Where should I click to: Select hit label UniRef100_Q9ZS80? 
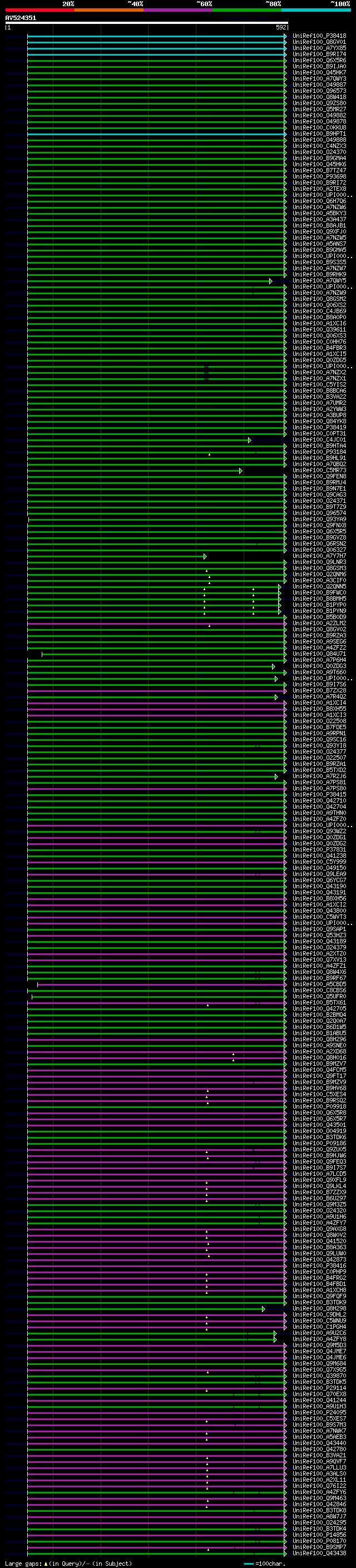[319, 103]
